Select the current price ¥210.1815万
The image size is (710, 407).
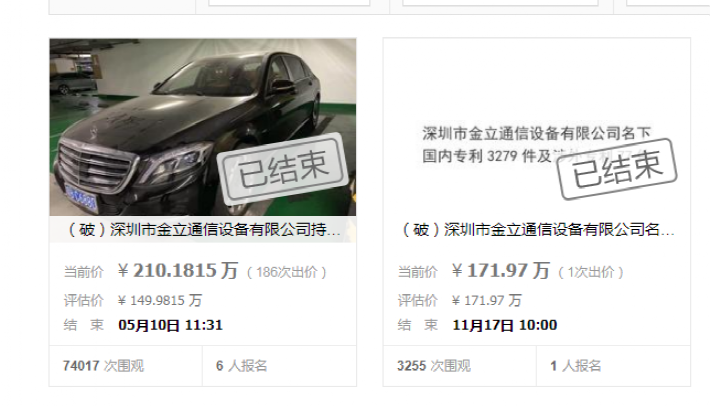click(x=178, y=271)
